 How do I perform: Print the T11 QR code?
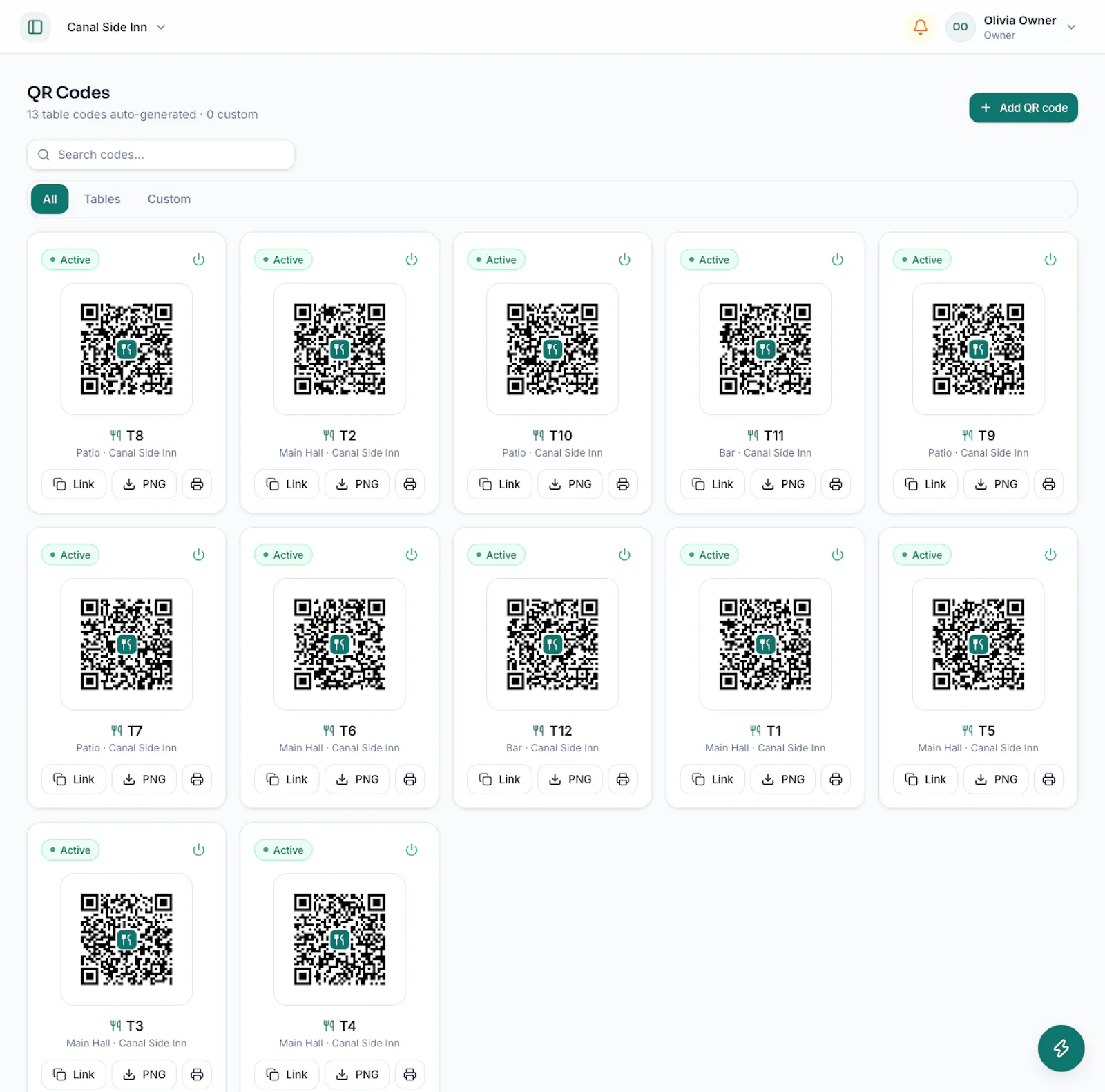tap(836, 484)
